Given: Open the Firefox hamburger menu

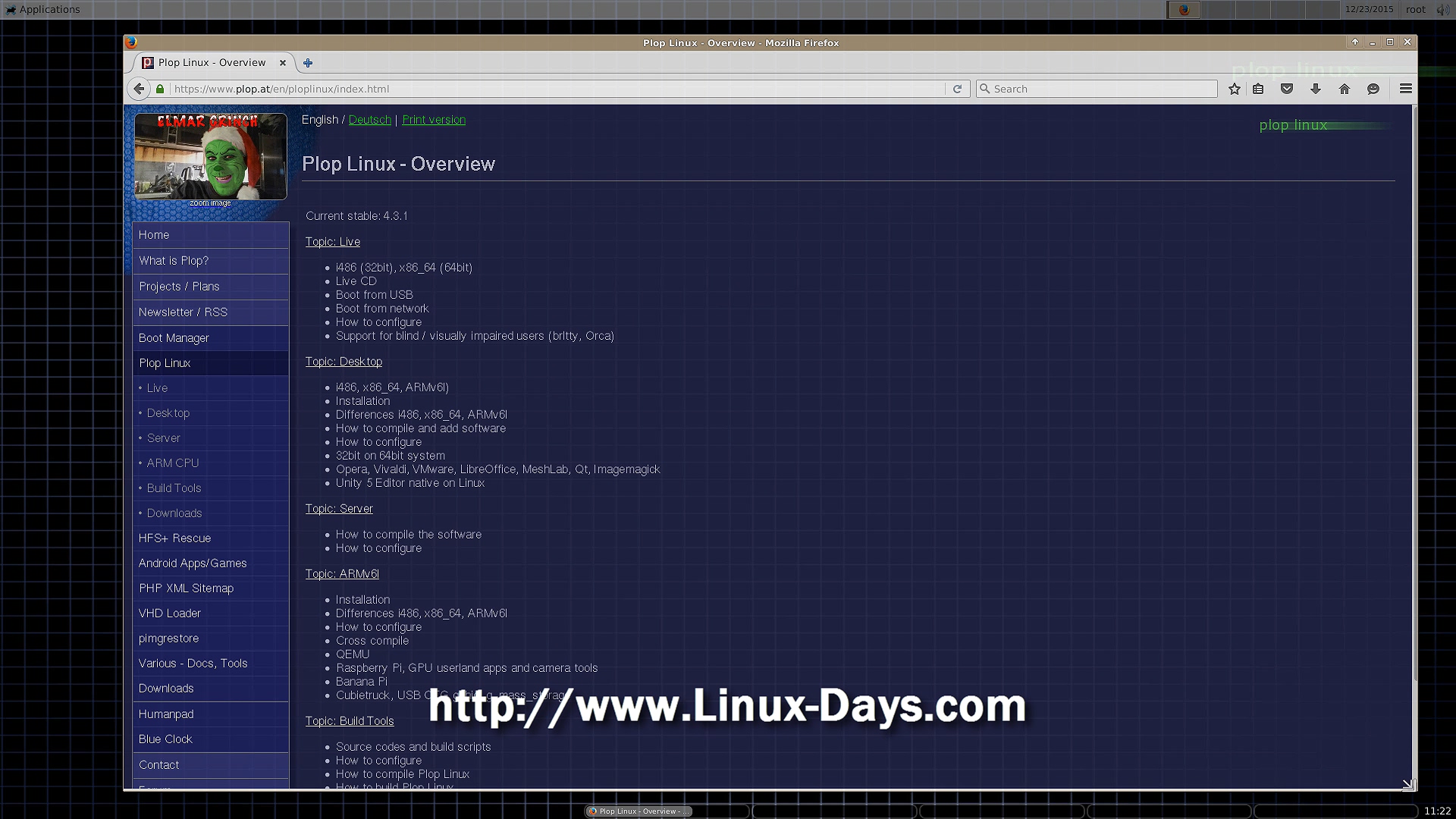Looking at the screenshot, I should pyautogui.click(x=1405, y=89).
